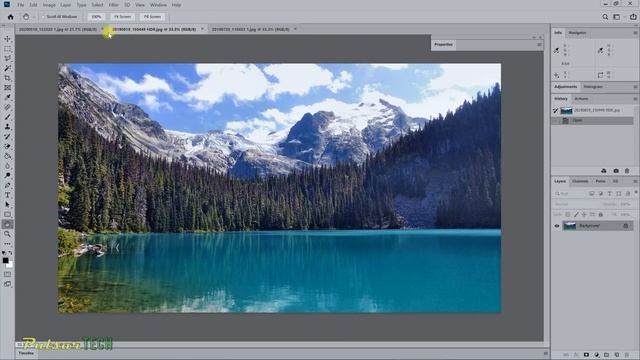Screen dimensions: 640x360
Task: Toggle Quick Mask mode icon
Action: pos(7,275)
